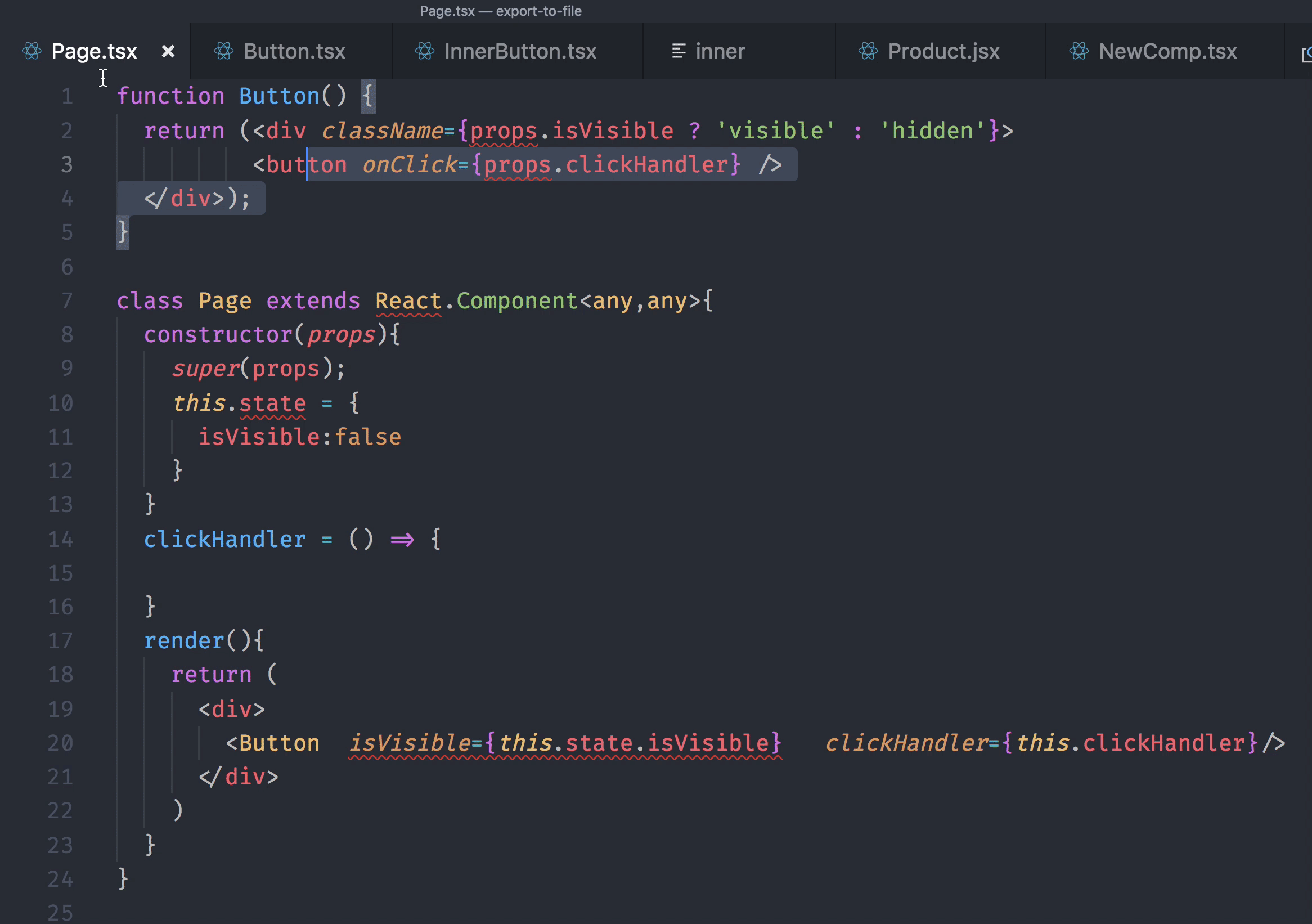Click the partially visible icon after NewComp.tsx tab
This screenshot has width=1312, height=924.
tap(1306, 54)
